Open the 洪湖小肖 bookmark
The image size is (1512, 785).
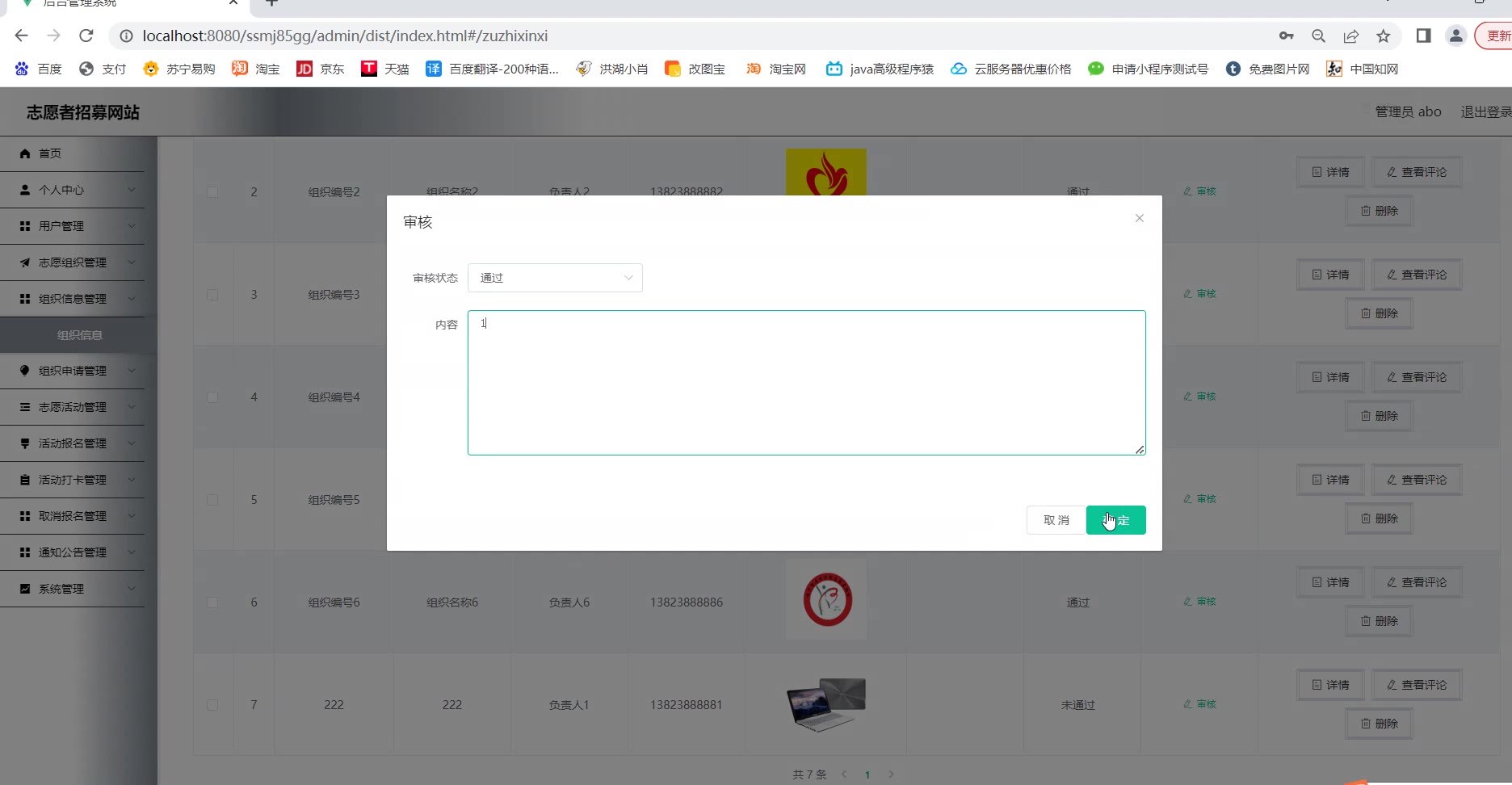[x=611, y=69]
